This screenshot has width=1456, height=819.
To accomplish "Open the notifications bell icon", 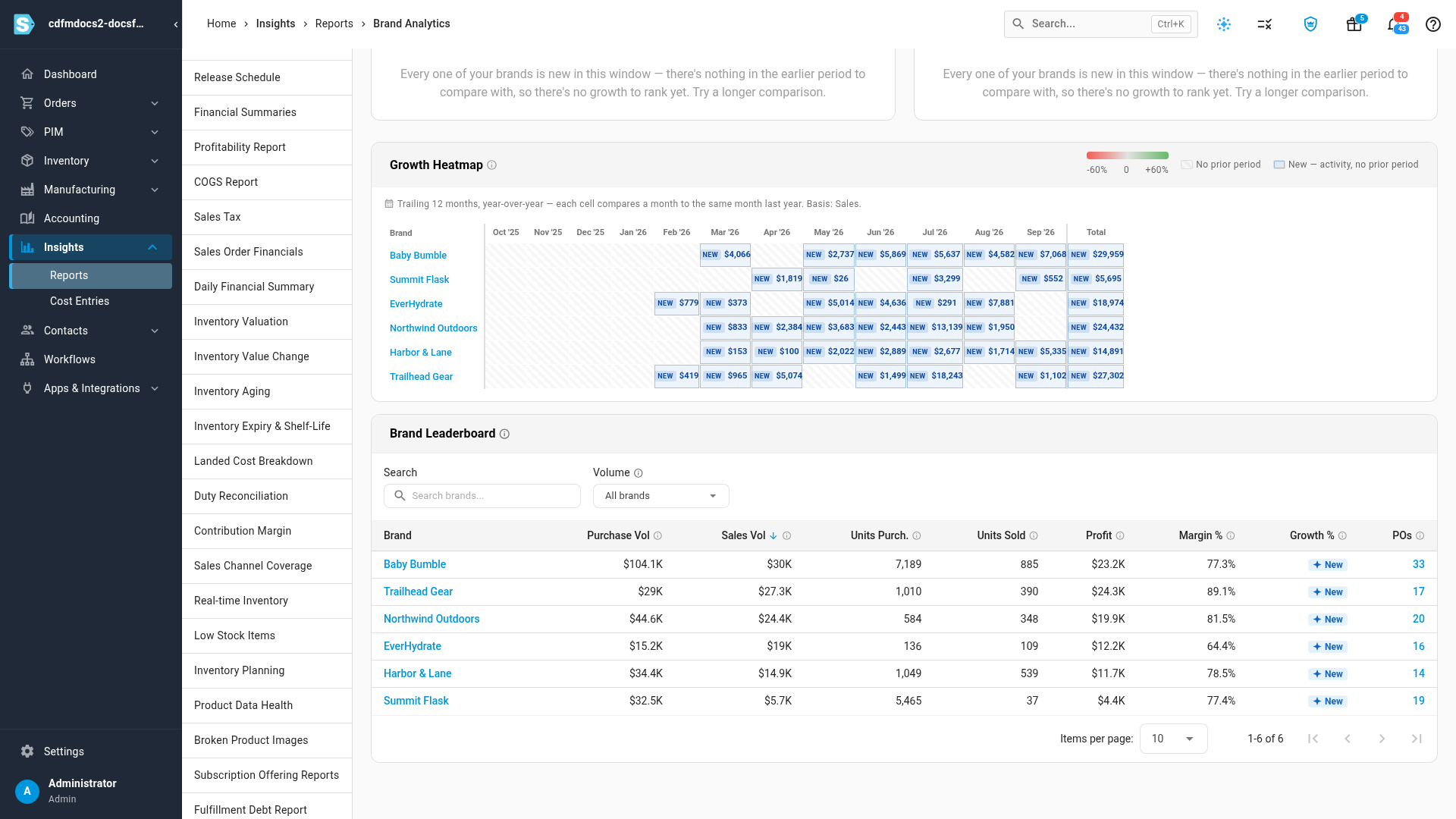I will pos(1394,24).
